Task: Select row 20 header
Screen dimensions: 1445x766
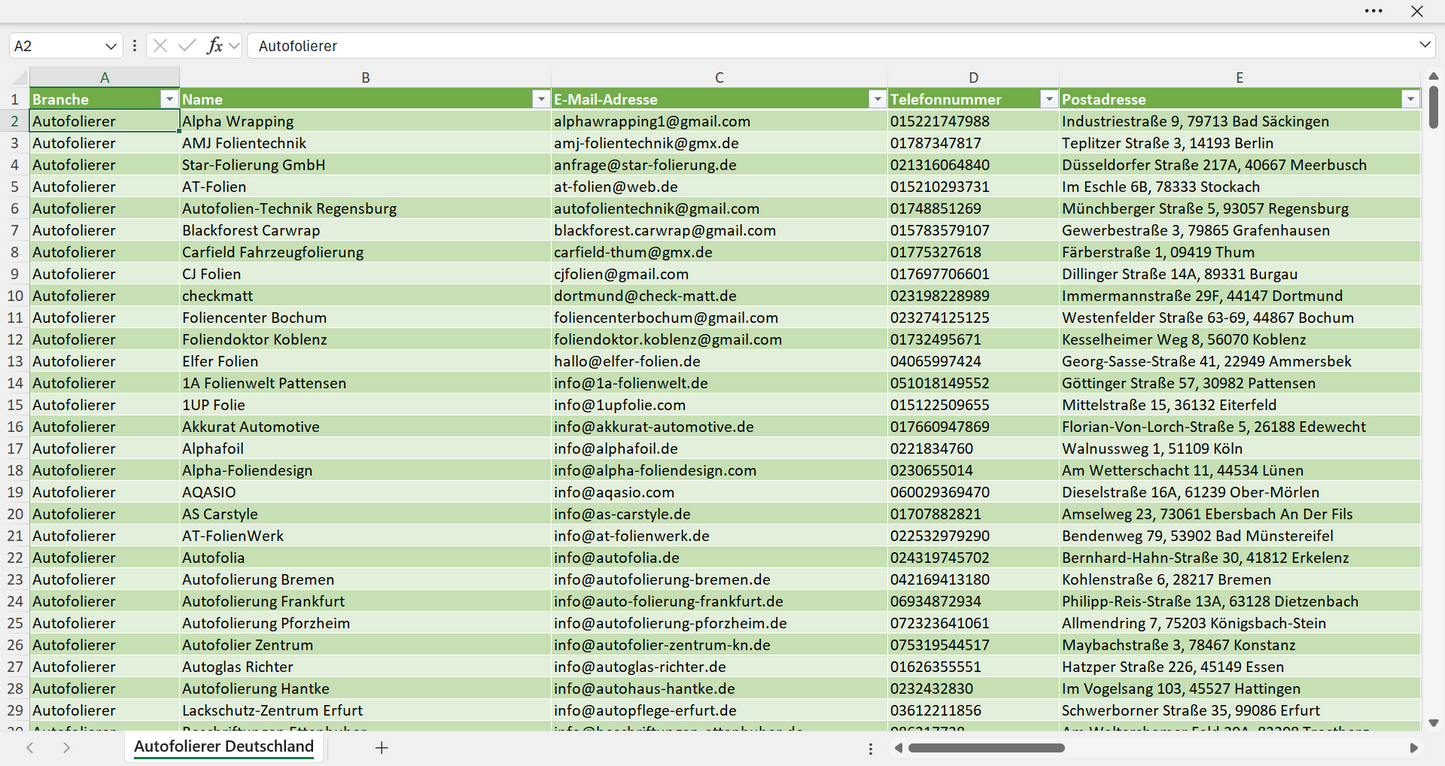Action: click(x=15, y=514)
